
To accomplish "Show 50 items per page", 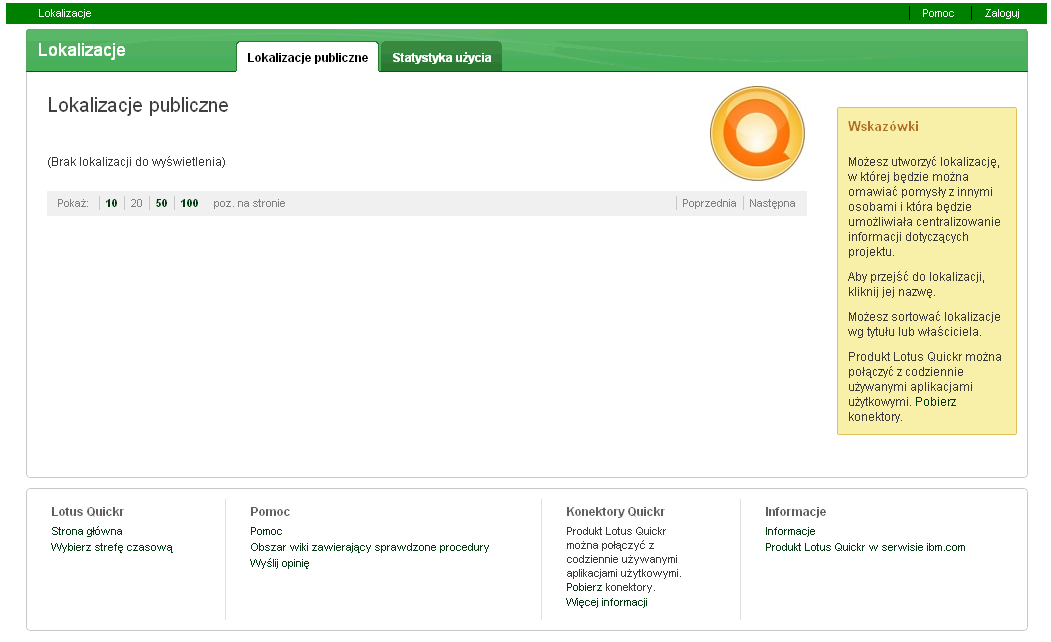I will coord(161,203).
